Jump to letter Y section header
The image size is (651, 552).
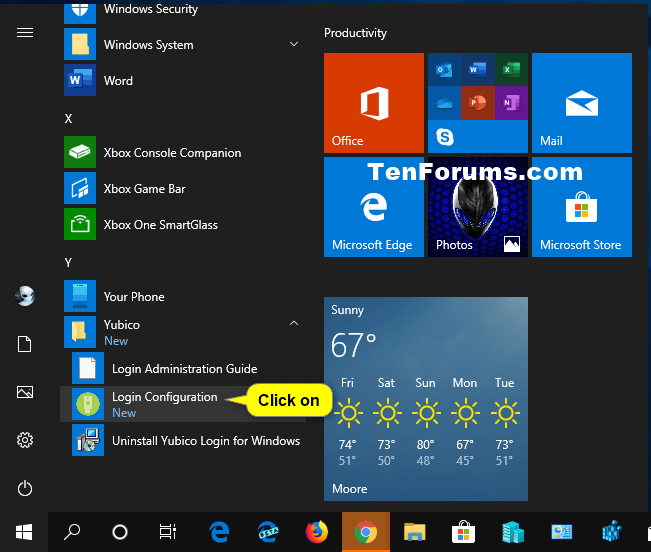click(x=69, y=262)
